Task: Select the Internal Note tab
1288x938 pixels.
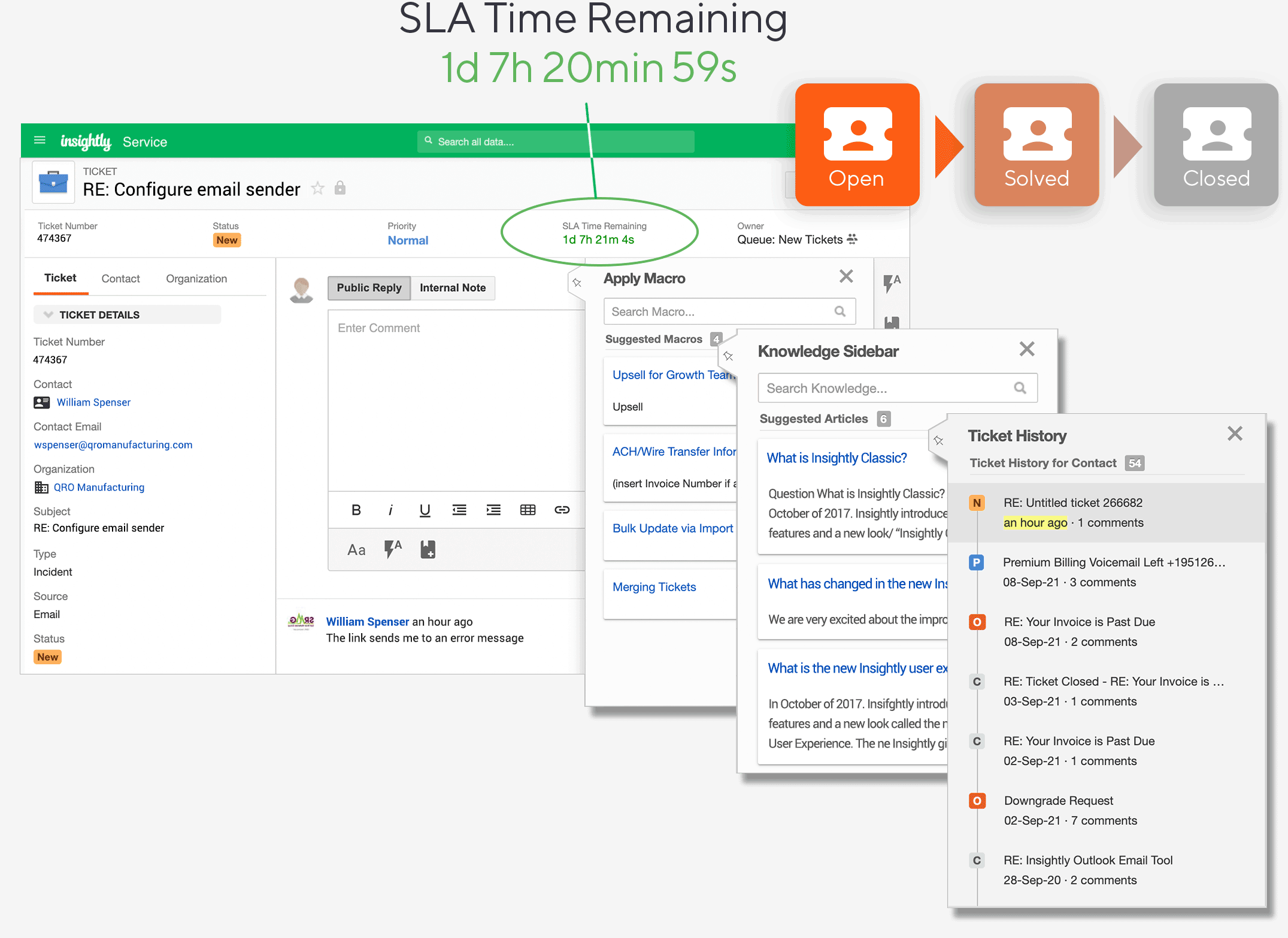Action: (x=452, y=288)
